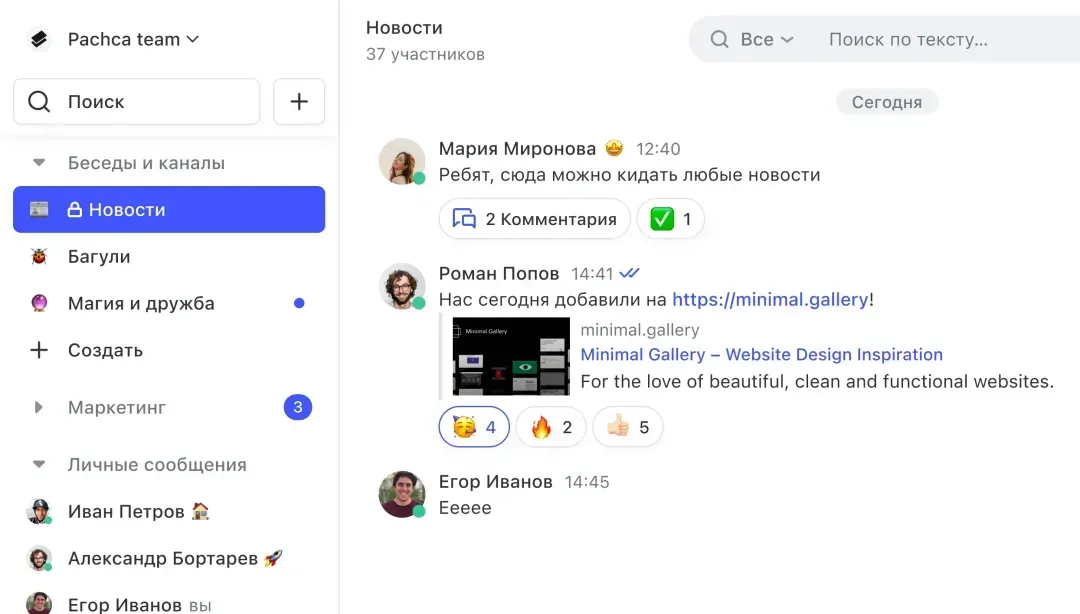Viewport: 1080px width, 614px height.
Task: Click the comments speech bubble icon
Action: pyautogui.click(x=464, y=219)
